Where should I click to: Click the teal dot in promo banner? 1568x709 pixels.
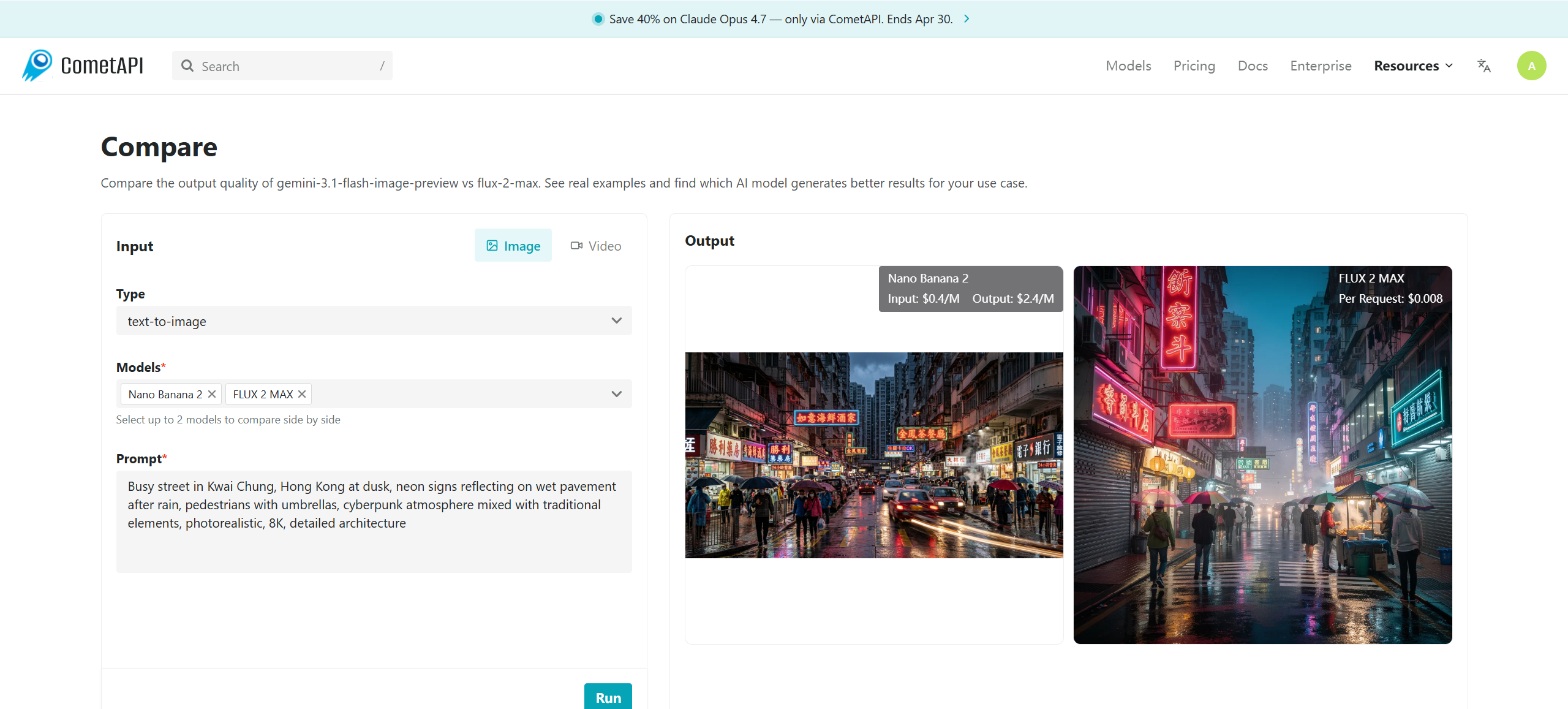598,19
